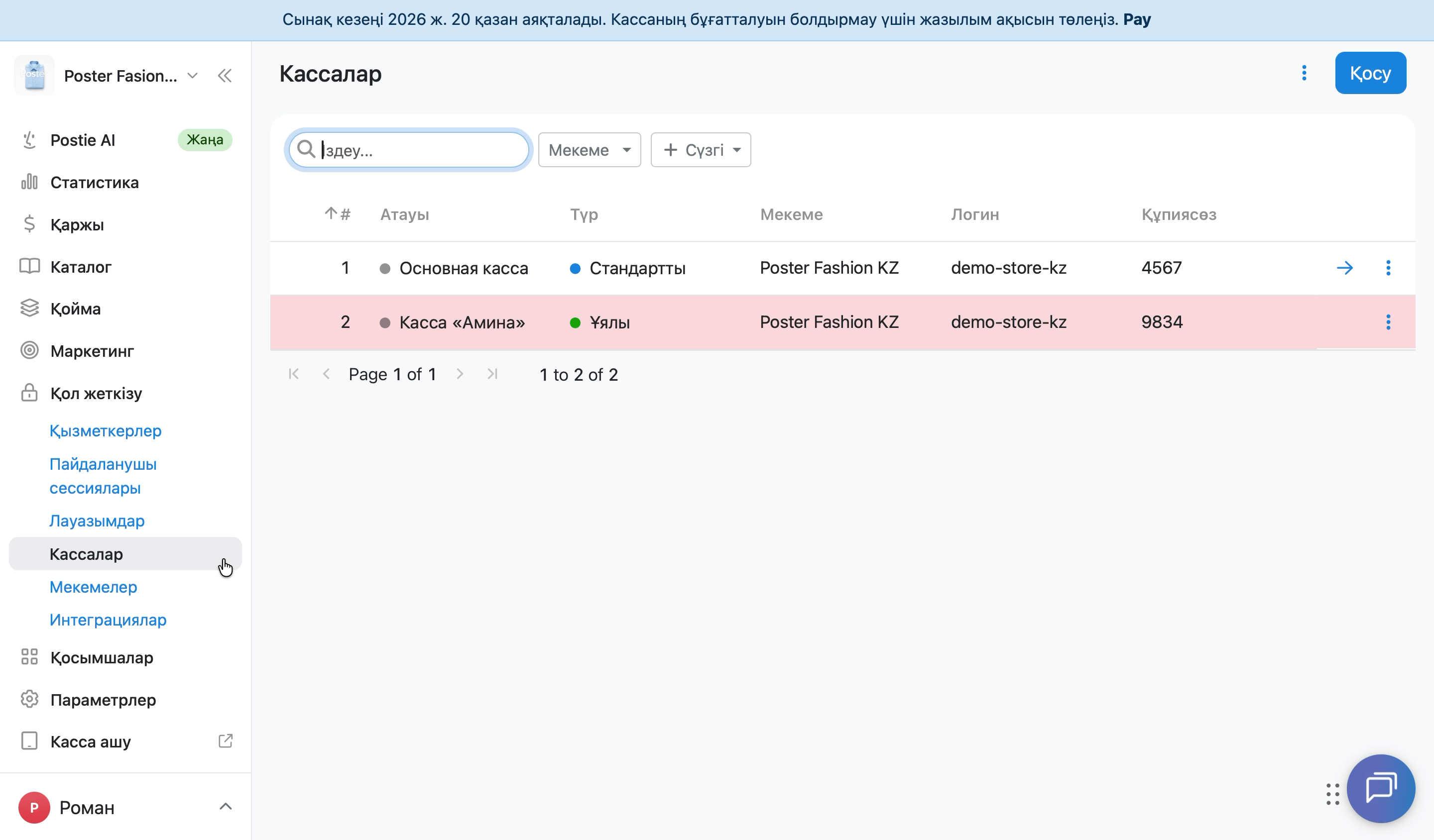
Task: Click the Қосу button
Action: coord(1370,73)
